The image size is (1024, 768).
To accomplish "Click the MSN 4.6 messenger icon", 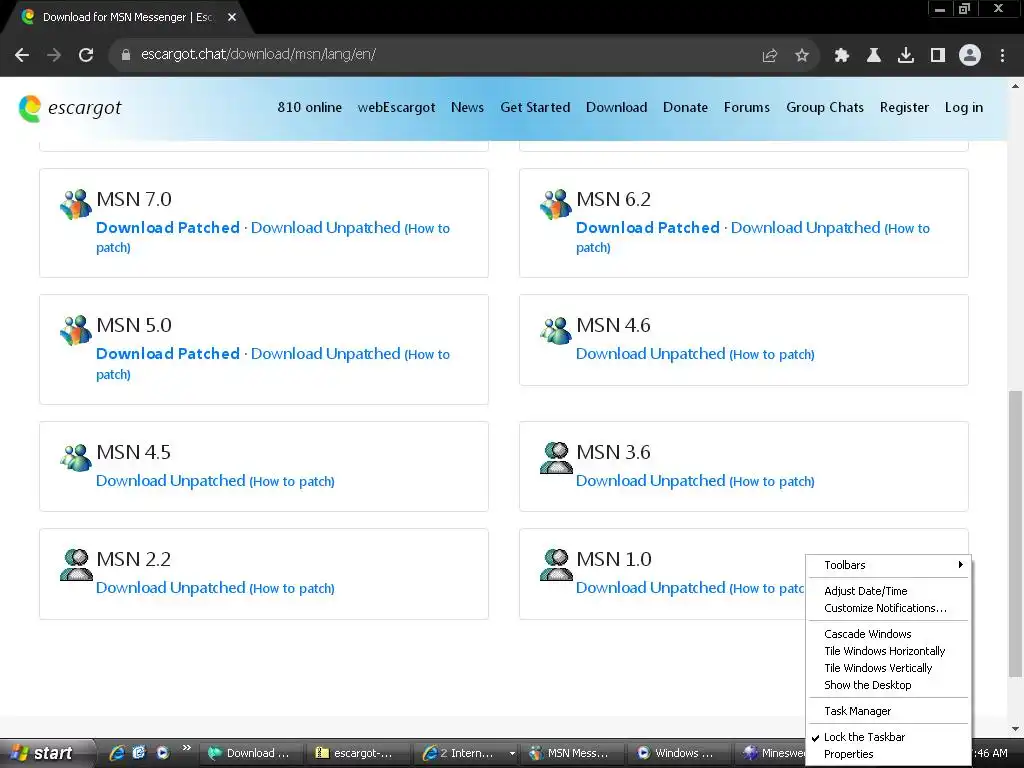I will click(x=556, y=330).
